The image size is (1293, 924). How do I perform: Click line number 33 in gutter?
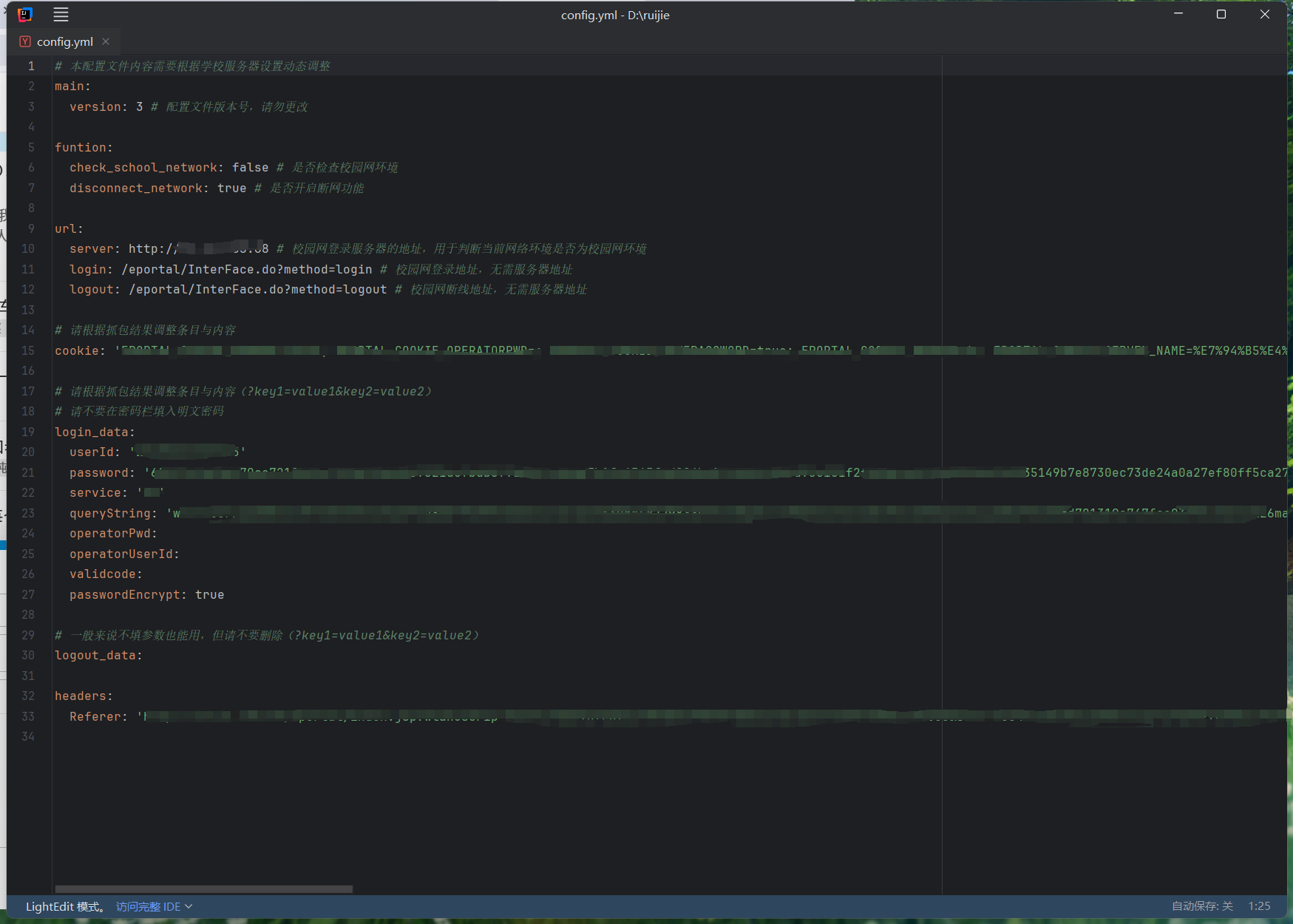(x=28, y=716)
